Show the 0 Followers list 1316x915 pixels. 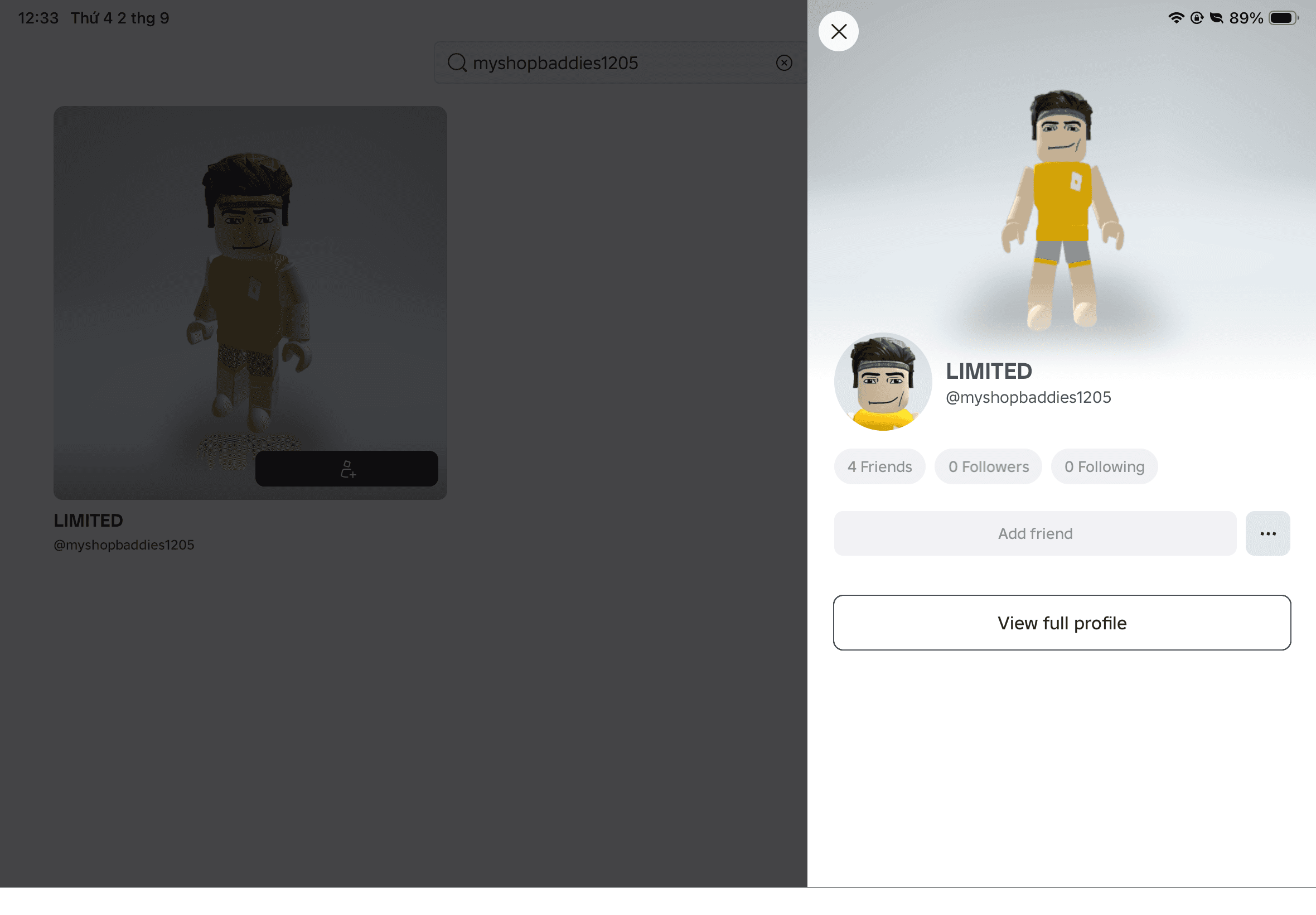pos(988,466)
